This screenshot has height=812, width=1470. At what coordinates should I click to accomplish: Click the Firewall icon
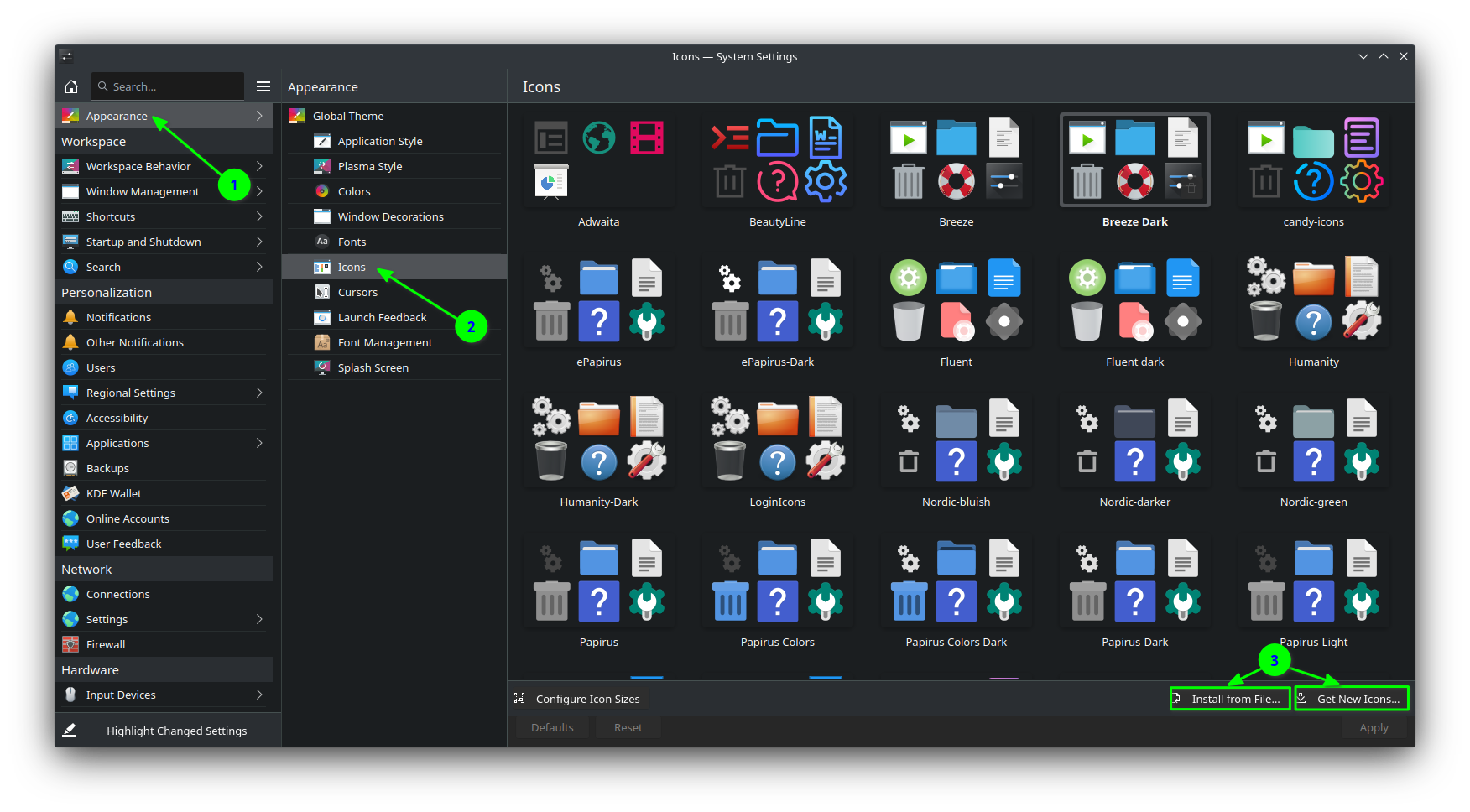click(70, 644)
